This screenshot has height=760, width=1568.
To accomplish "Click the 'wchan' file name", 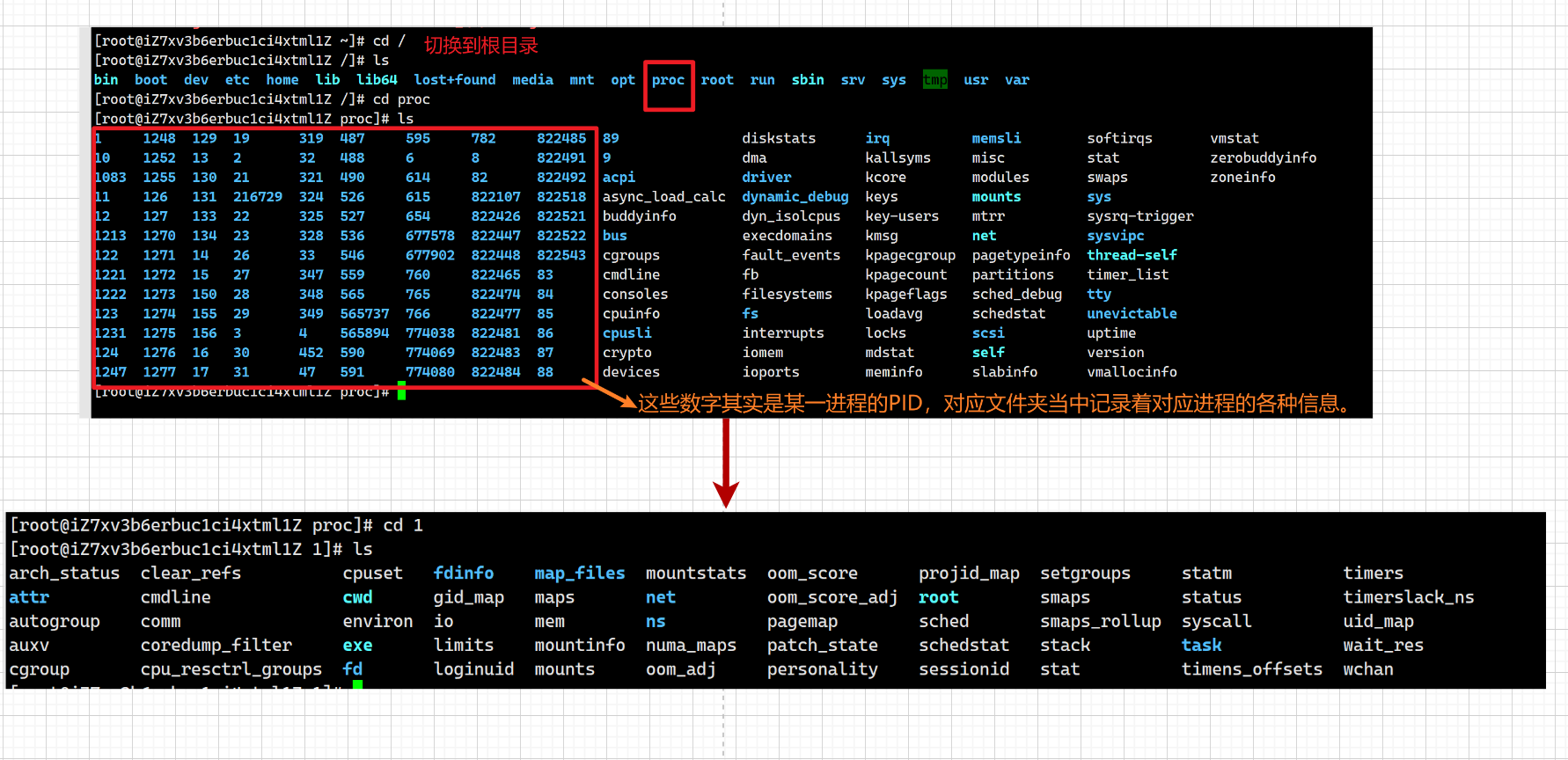I will coord(1368,669).
